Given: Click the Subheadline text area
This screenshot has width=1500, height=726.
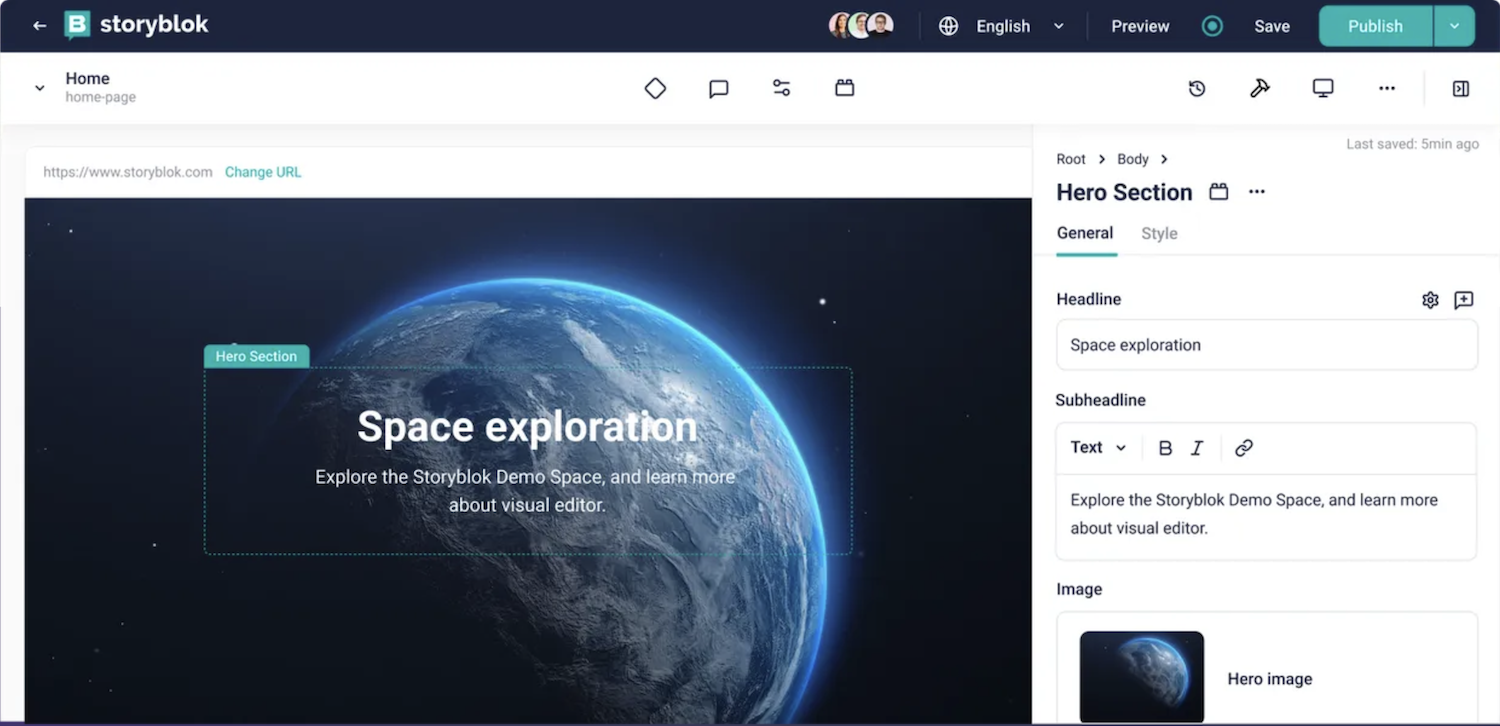Looking at the screenshot, I should click(x=1267, y=515).
